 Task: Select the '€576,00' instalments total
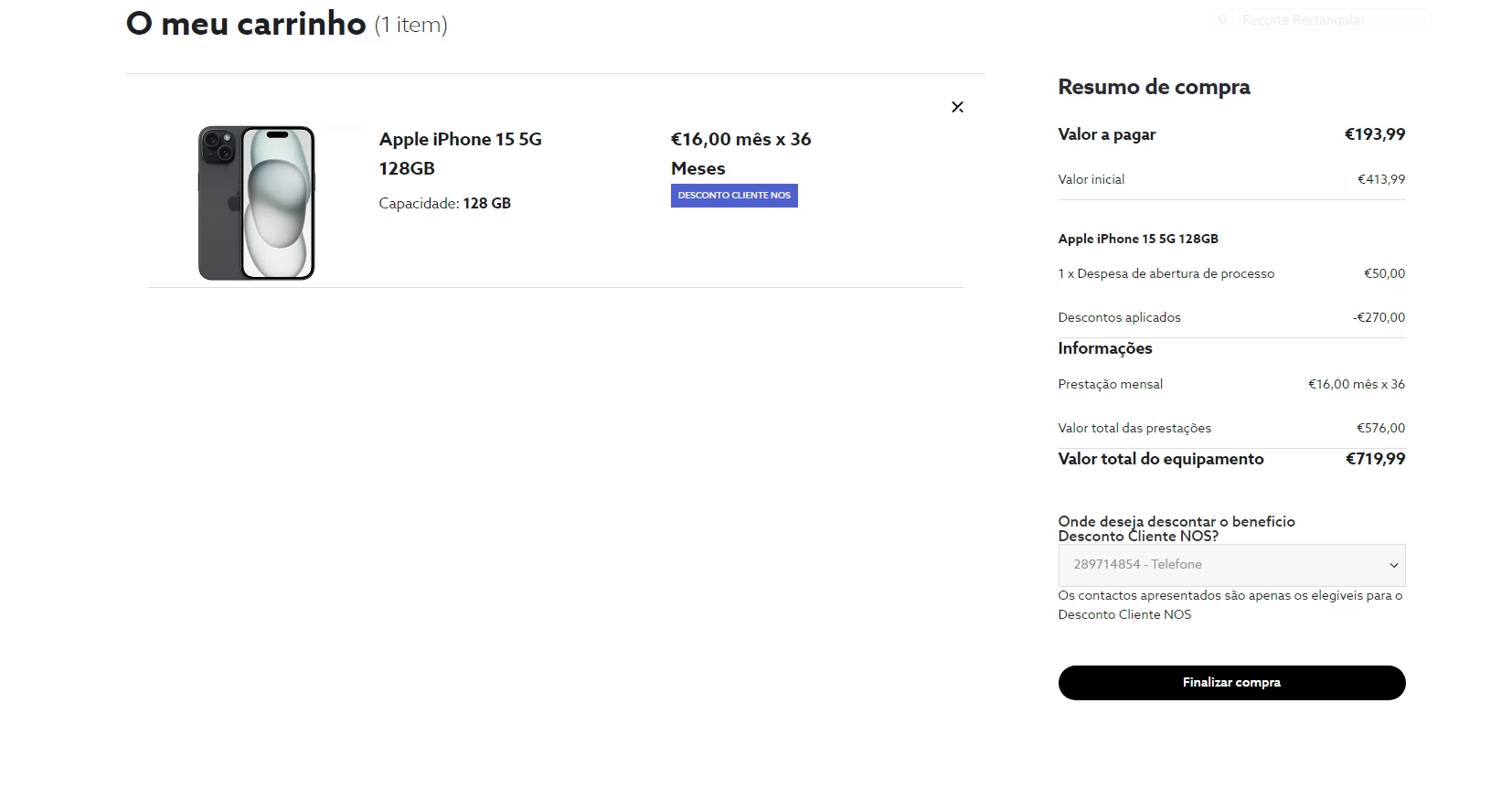[1381, 428]
